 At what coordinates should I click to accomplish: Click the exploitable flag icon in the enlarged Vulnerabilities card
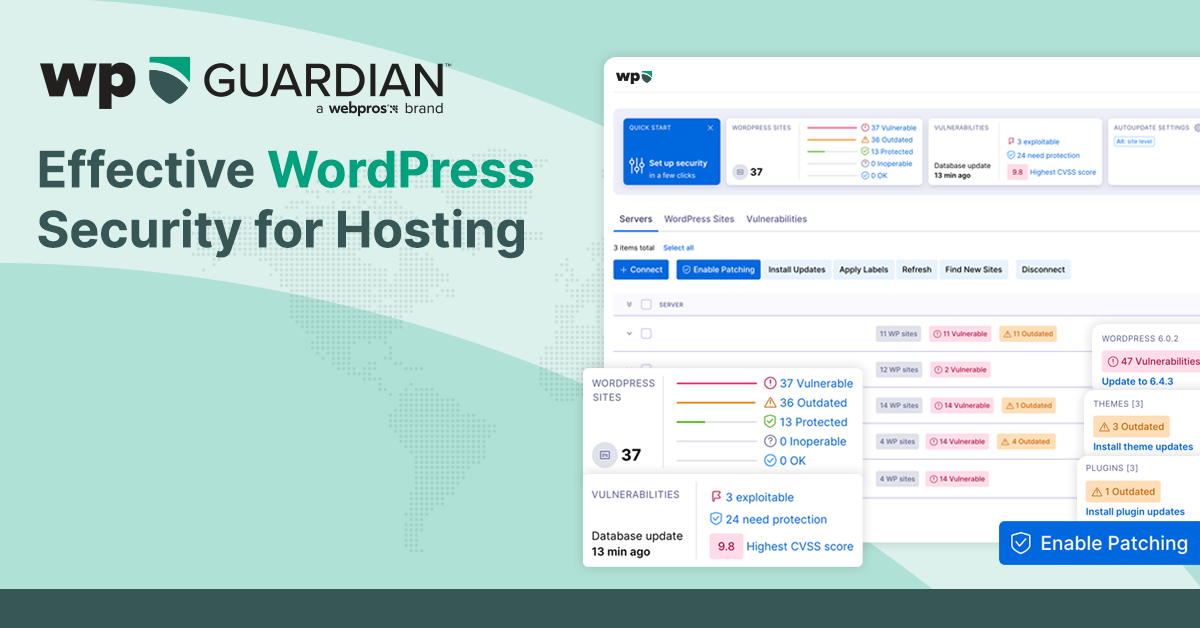tap(716, 497)
